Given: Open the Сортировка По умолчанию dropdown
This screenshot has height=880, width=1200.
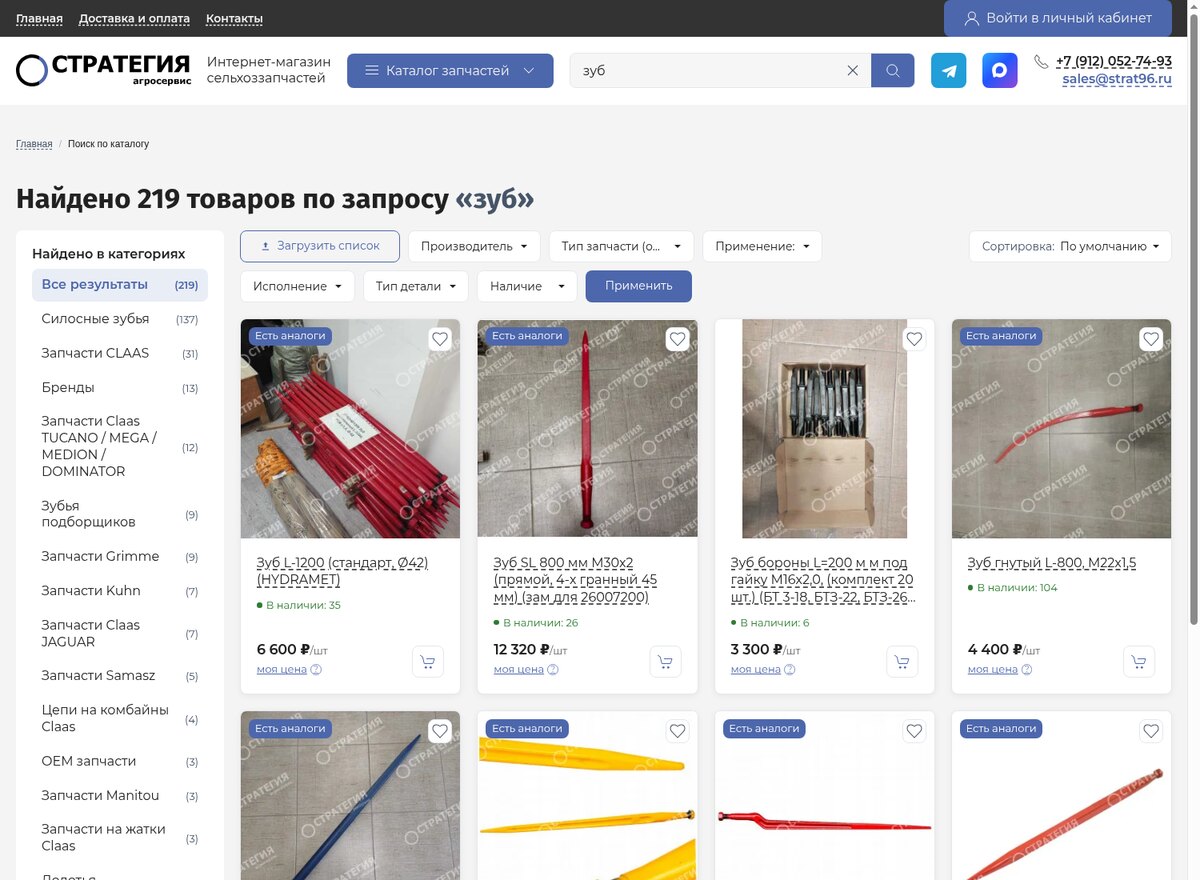Looking at the screenshot, I should coord(1070,246).
